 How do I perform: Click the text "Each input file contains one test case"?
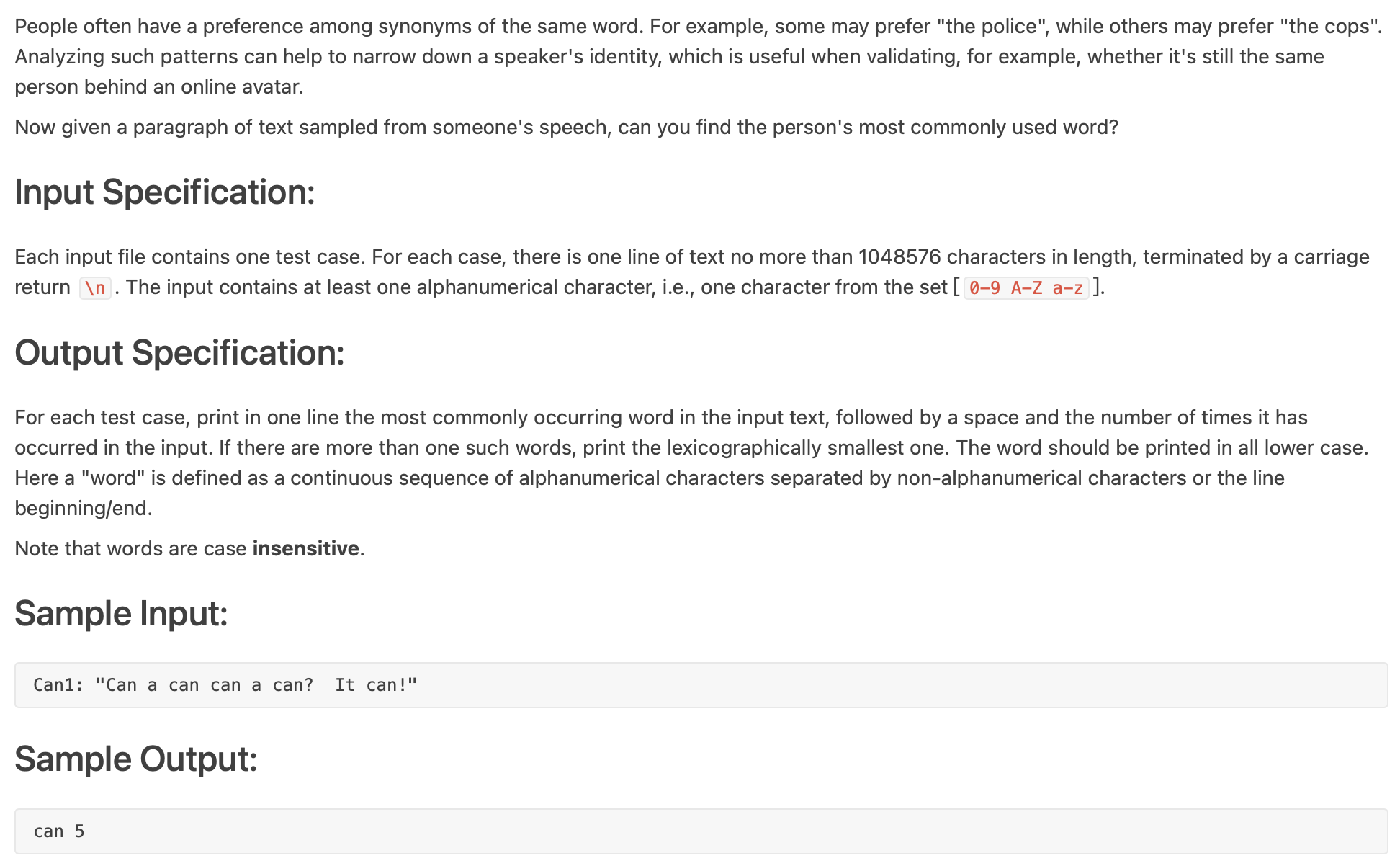point(190,257)
